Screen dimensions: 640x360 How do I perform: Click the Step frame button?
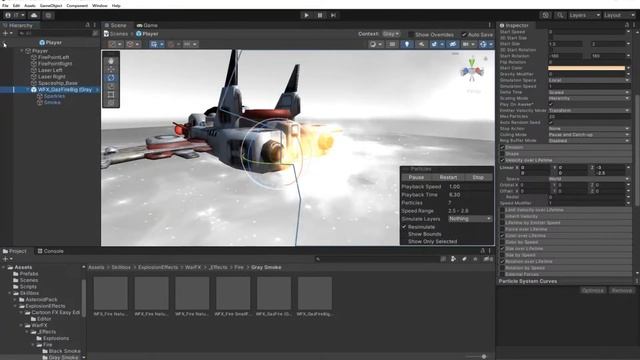(333, 15)
